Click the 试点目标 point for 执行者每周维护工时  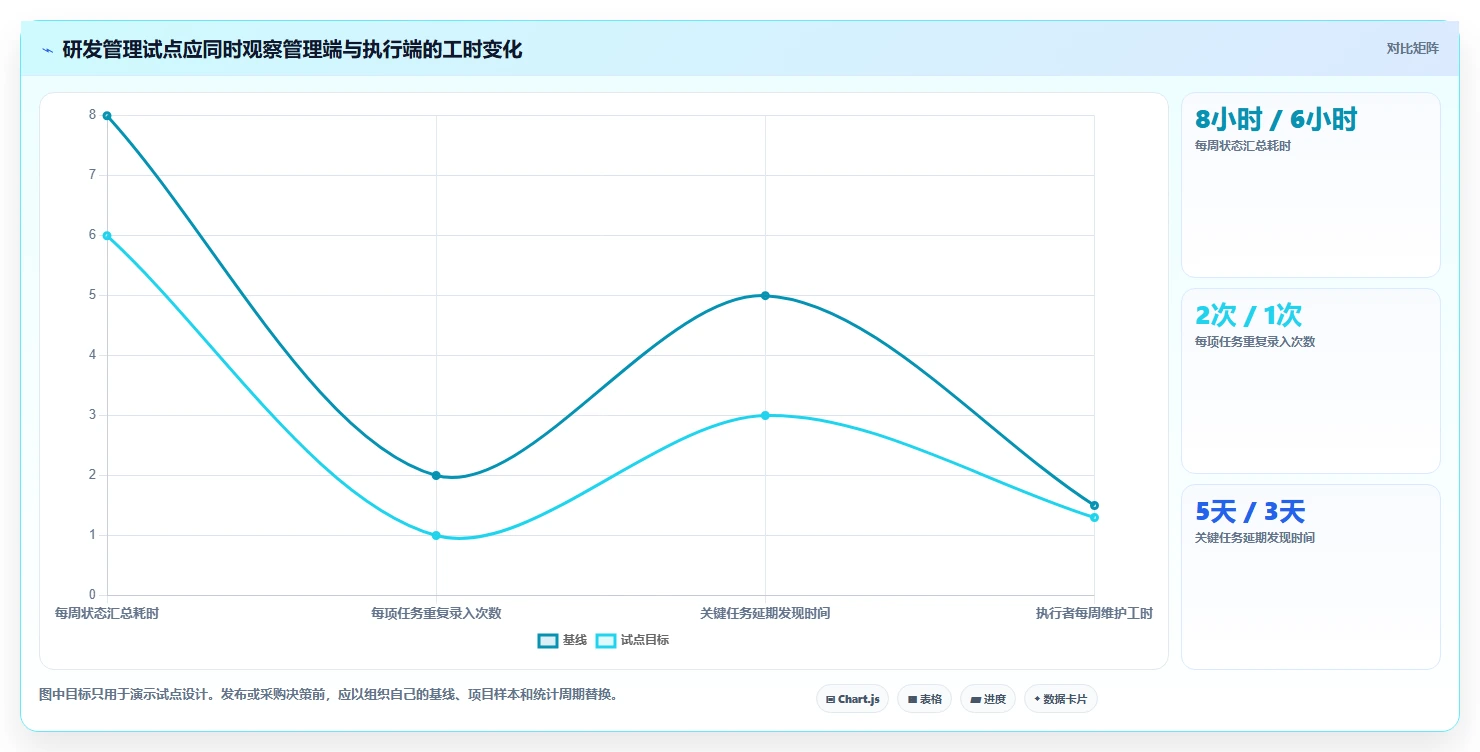coord(1094,518)
